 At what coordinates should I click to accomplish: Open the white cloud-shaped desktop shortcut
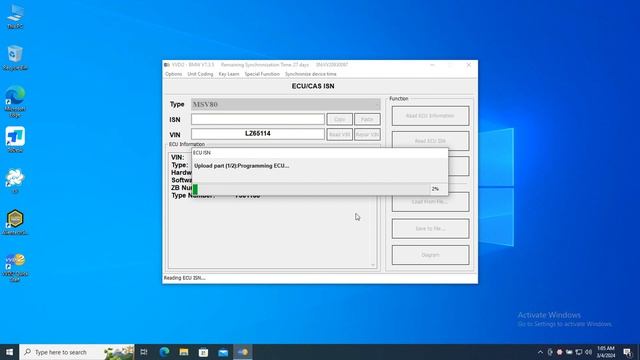pos(15,181)
